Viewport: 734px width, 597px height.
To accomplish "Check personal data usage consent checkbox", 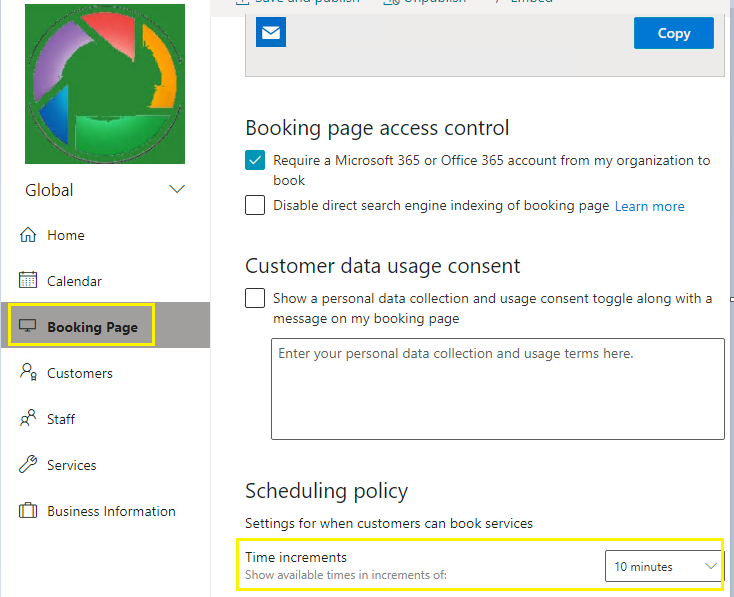I will pyautogui.click(x=255, y=298).
